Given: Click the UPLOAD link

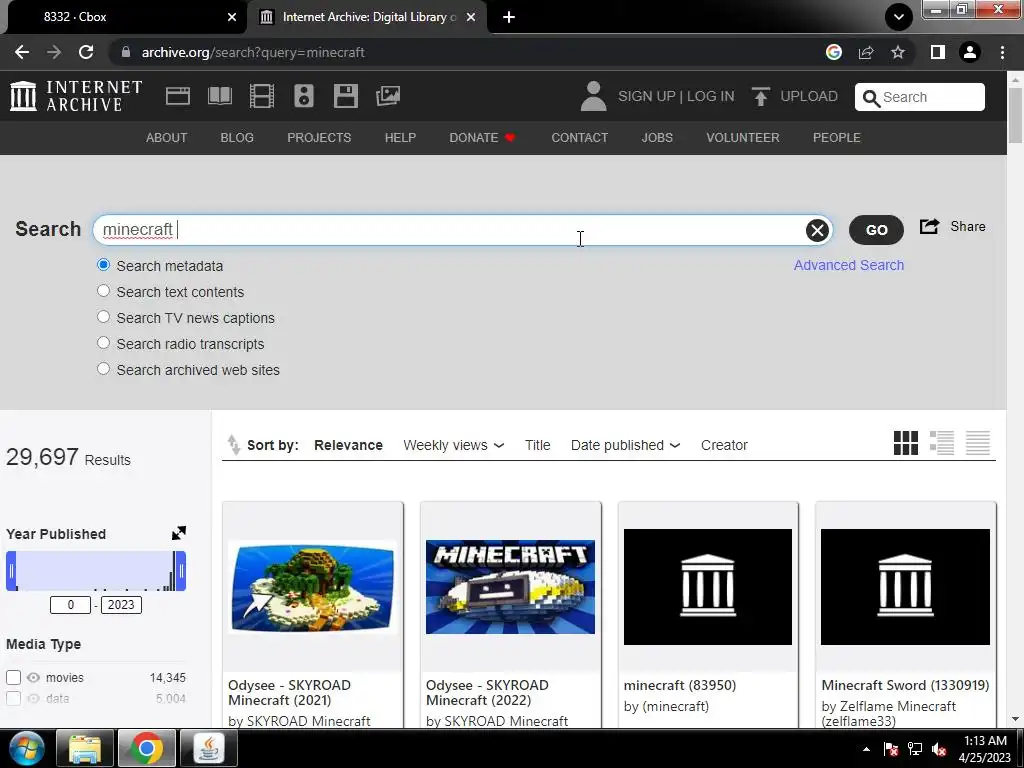Looking at the screenshot, I should tap(808, 96).
